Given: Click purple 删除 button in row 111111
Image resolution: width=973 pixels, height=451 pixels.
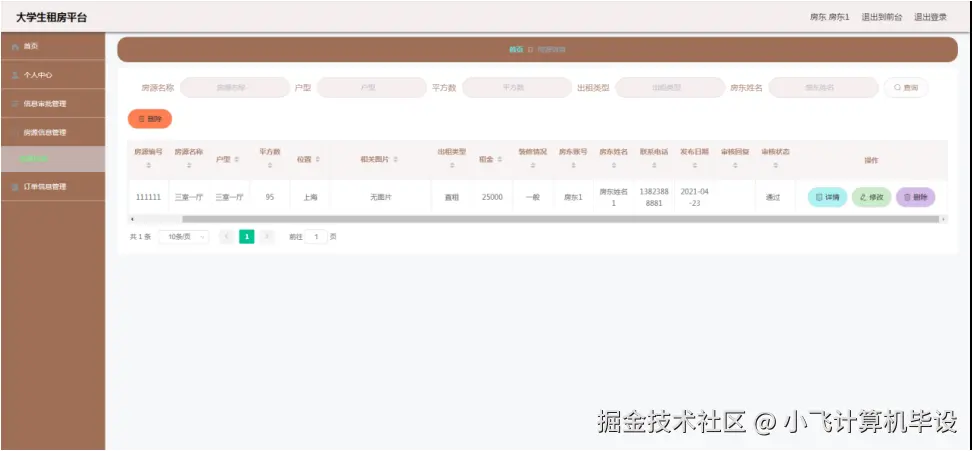Looking at the screenshot, I should click(x=915, y=197).
